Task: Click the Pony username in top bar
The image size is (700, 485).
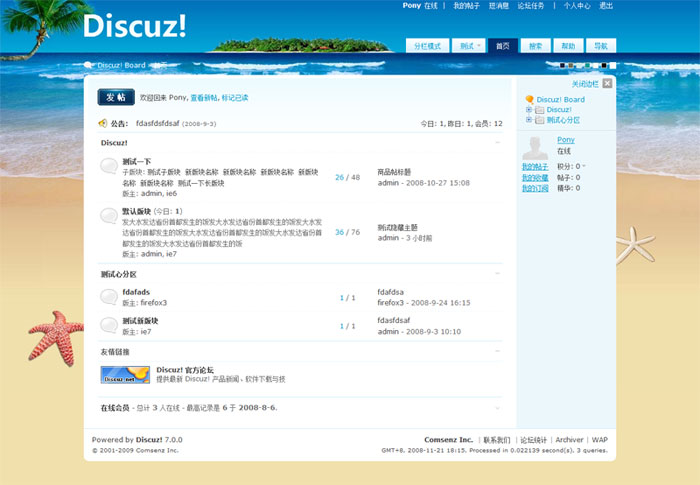Action: click(x=412, y=6)
